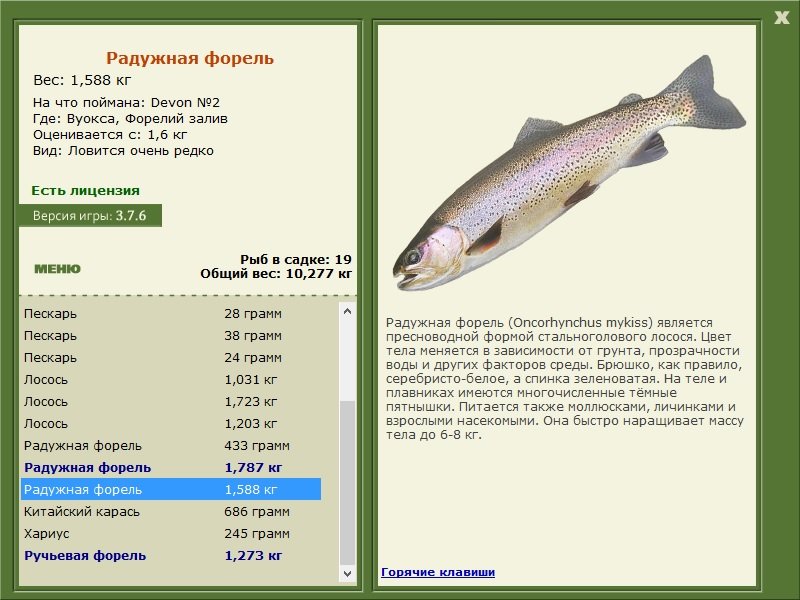
Task: Select Лосось 1,723 кг row
Action: click(x=170, y=402)
